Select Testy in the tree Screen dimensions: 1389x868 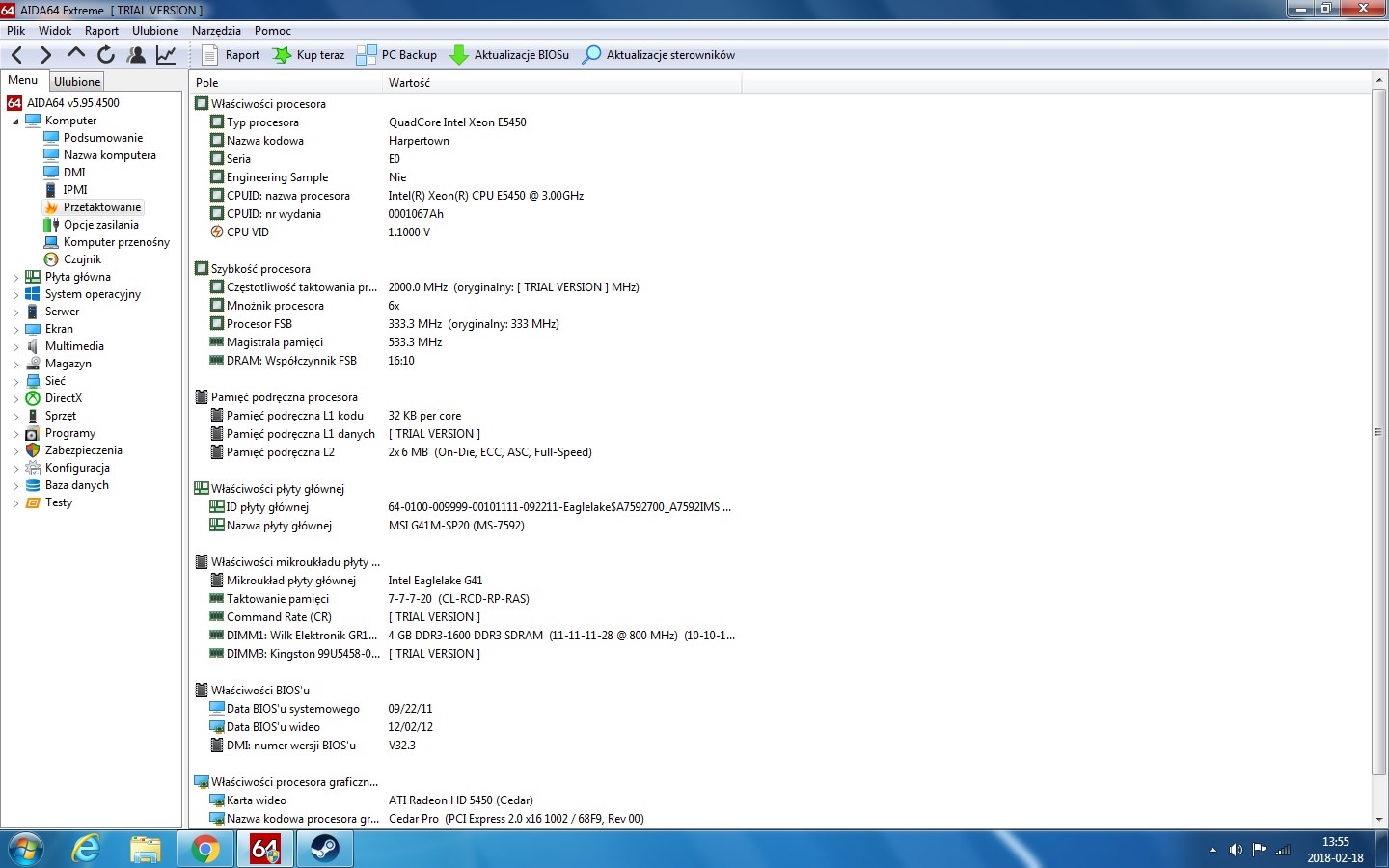59,502
